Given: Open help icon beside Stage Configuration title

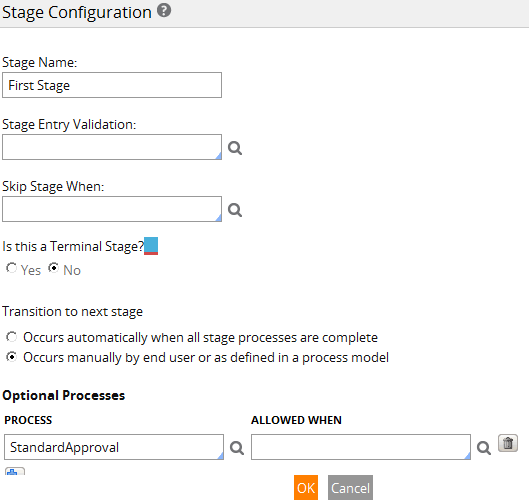Looking at the screenshot, I should pos(164,10).
